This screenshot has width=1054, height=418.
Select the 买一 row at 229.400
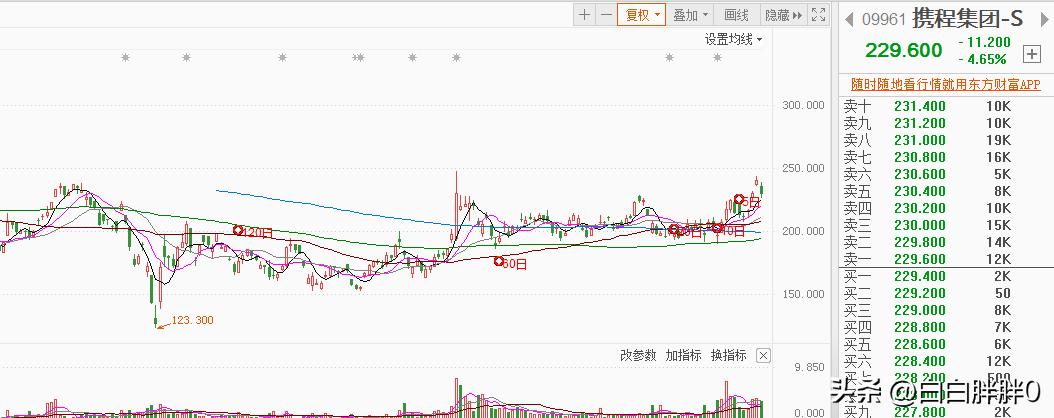click(946, 276)
